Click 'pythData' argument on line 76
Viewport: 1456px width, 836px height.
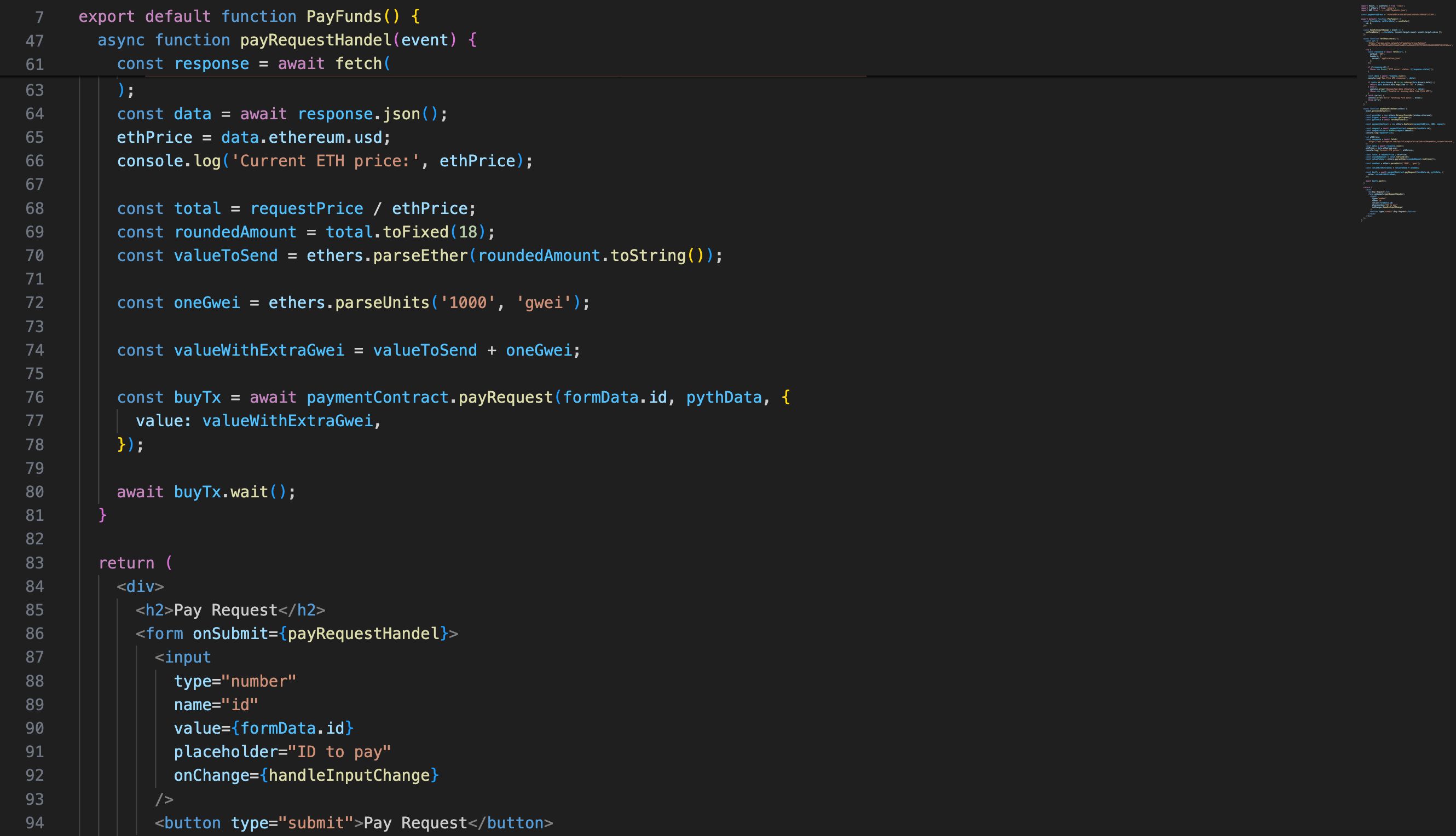[724, 397]
